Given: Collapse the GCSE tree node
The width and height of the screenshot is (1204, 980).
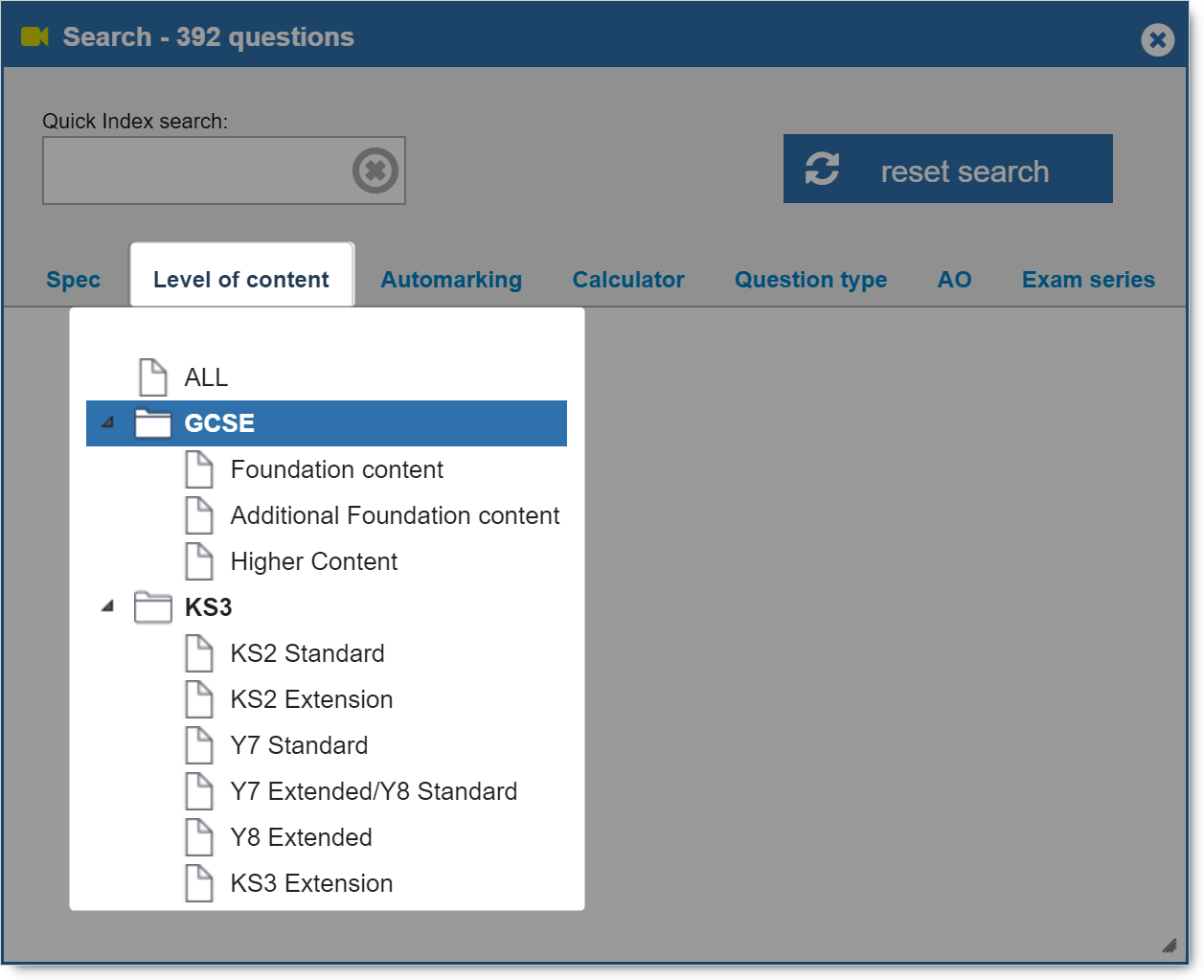Looking at the screenshot, I should click(x=107, y=422).
